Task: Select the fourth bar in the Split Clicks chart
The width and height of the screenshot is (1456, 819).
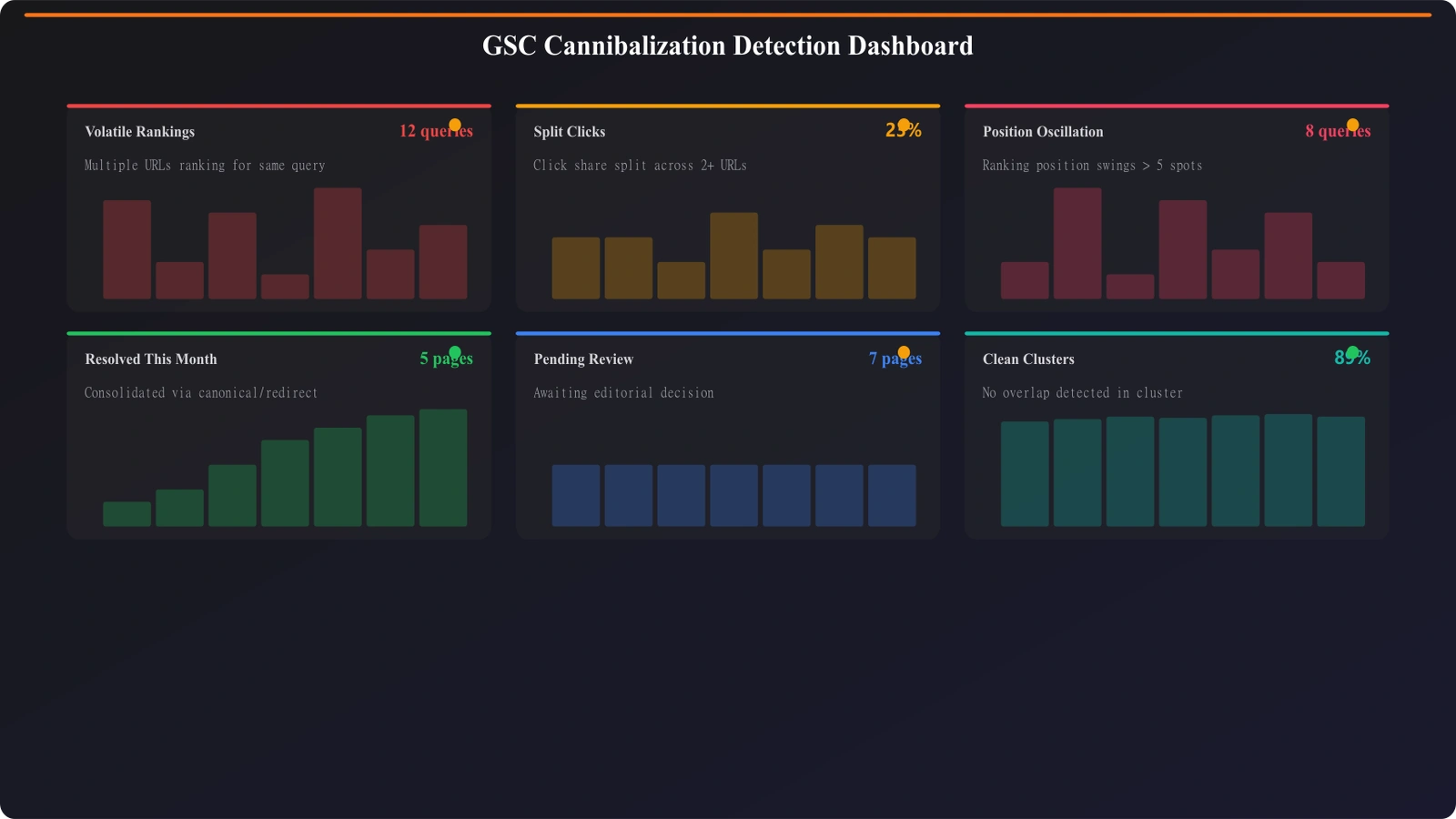Action: pyautogui.click(x=733, y=257)
